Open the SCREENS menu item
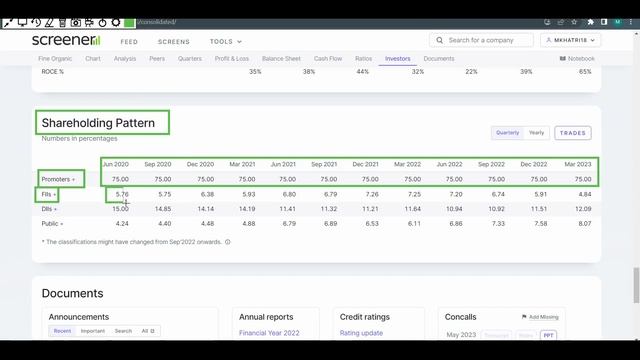Image resolution: width=640 pixels, height=360 pixels. [174, 42]
